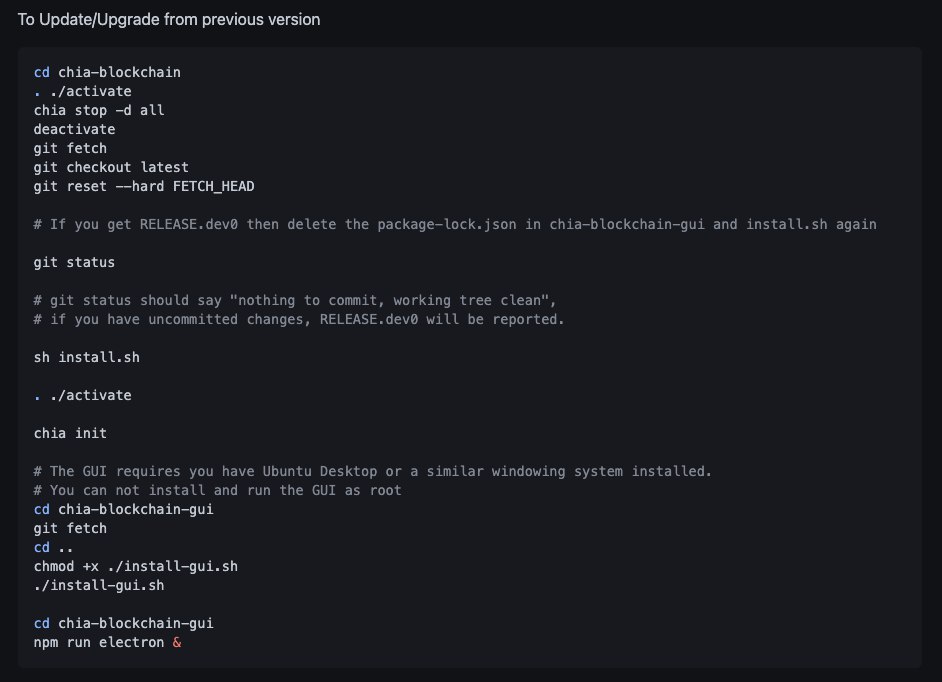
Task: Click the "cd chia-blockchain" first code line
Action: pyautogui.click(x=107, y=73)
